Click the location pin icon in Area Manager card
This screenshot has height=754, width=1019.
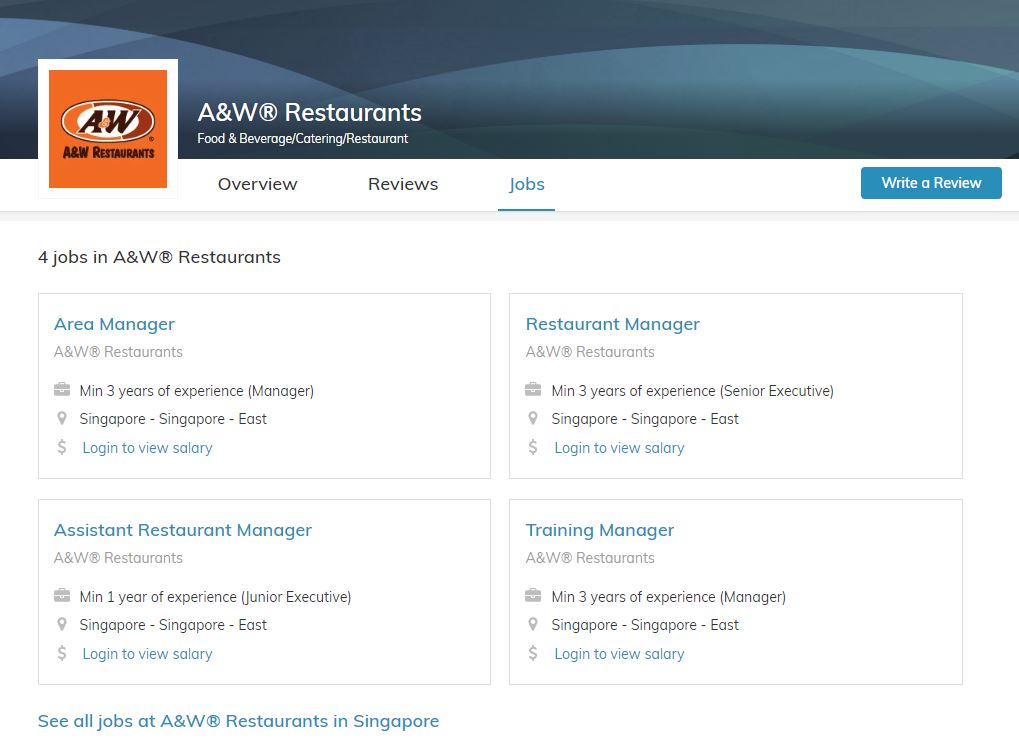[x=62, y=419]
